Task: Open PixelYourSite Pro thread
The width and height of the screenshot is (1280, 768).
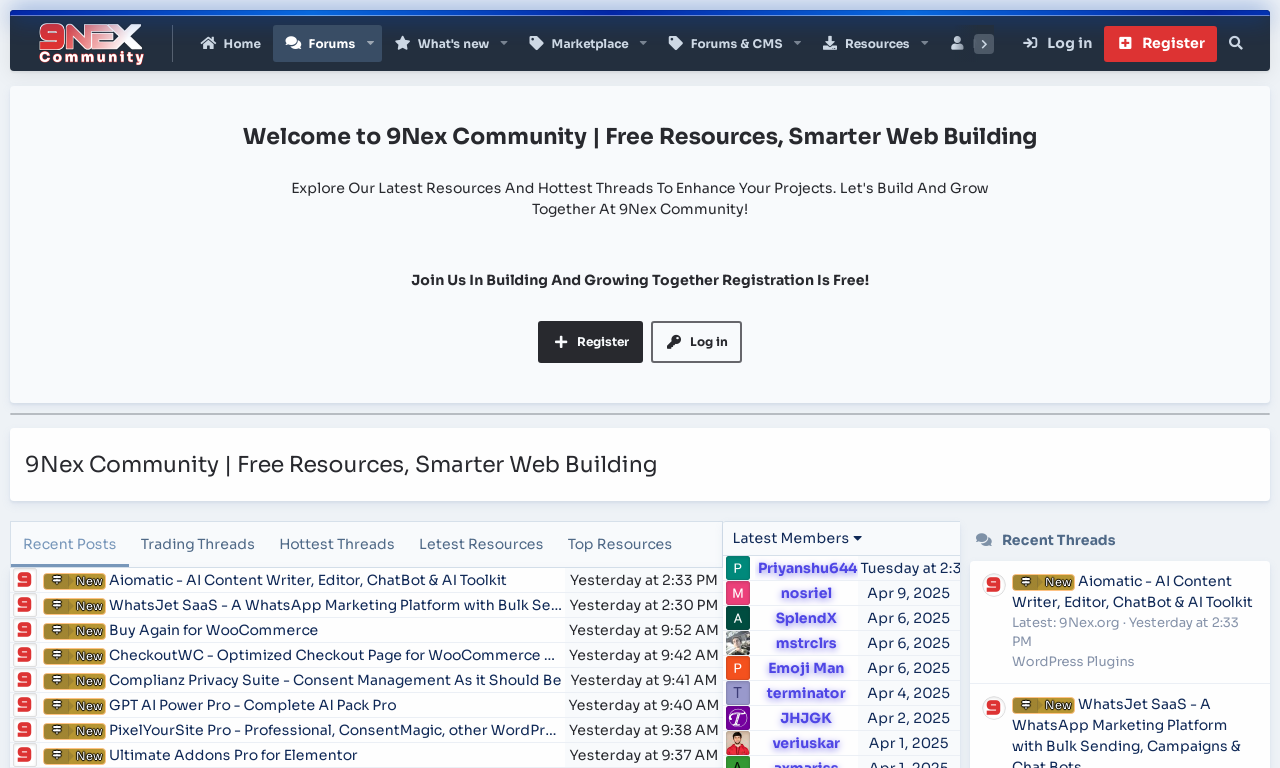Action: click(333, 730)
